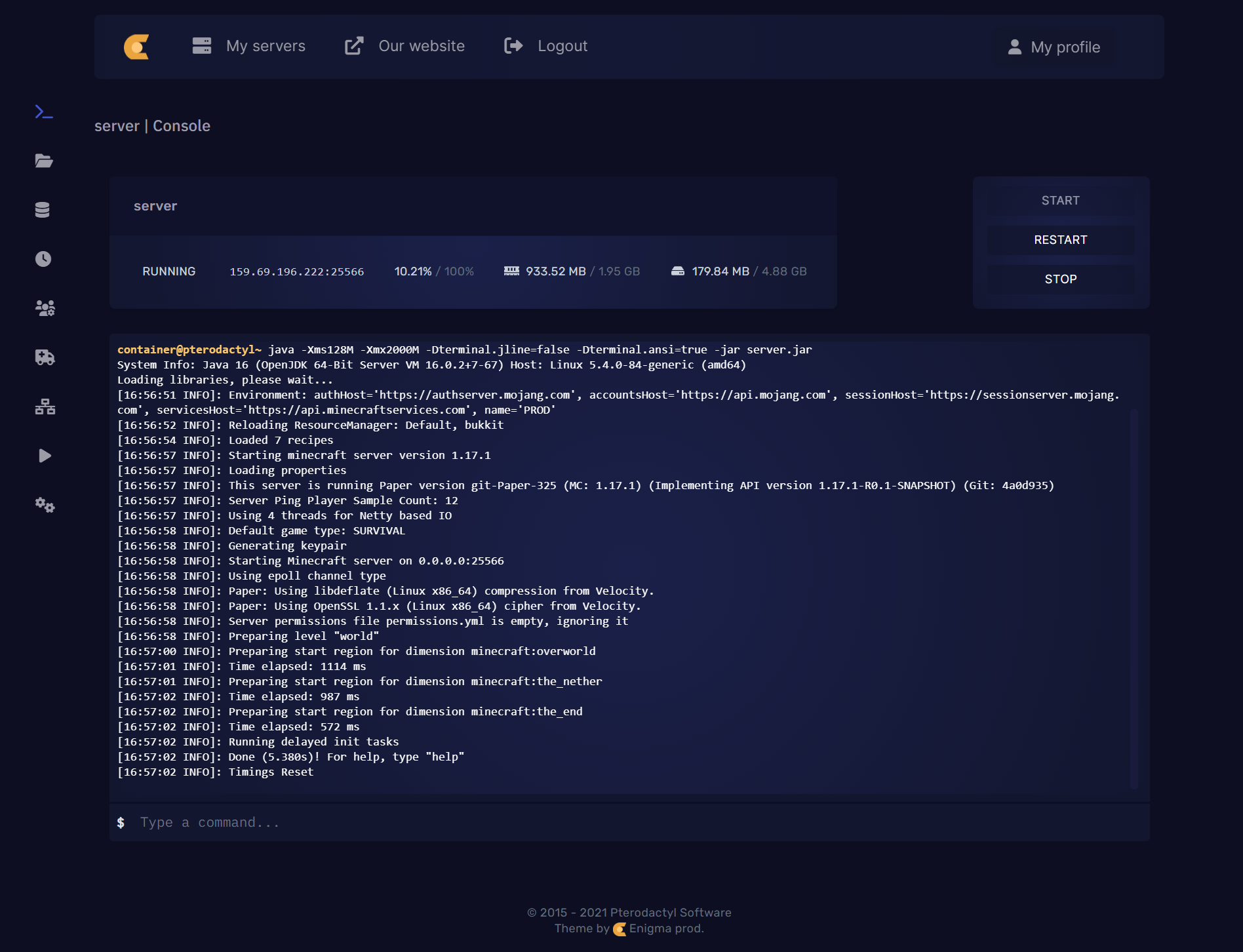Stop the server using STOP button
Image resolution: width=1243 pixels, height=952 pixels.
coord(1060,279)
